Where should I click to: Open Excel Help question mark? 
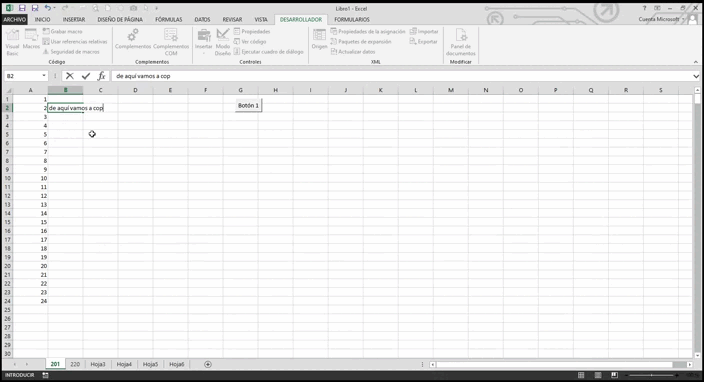pos(645,8)
